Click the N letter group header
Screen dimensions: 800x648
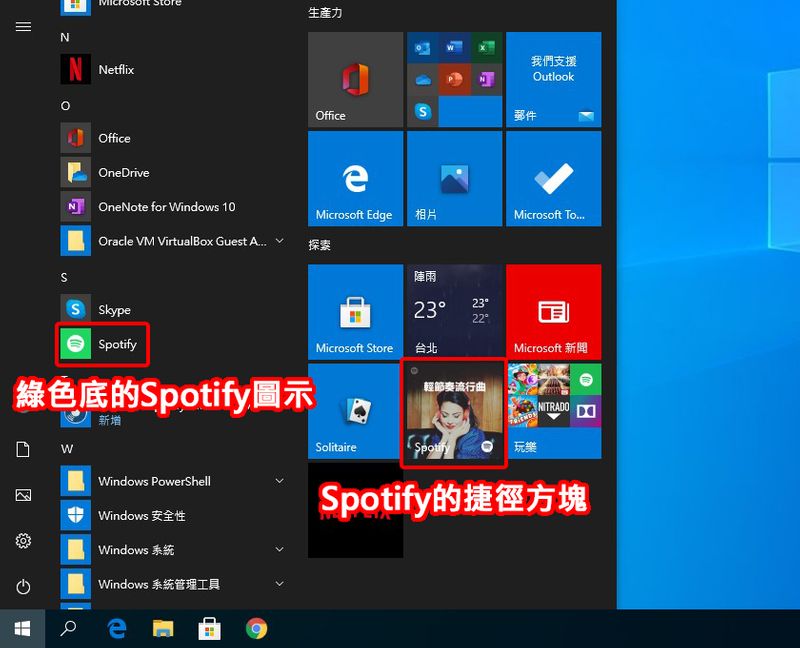pyautogui.click(x=65, y=37)
